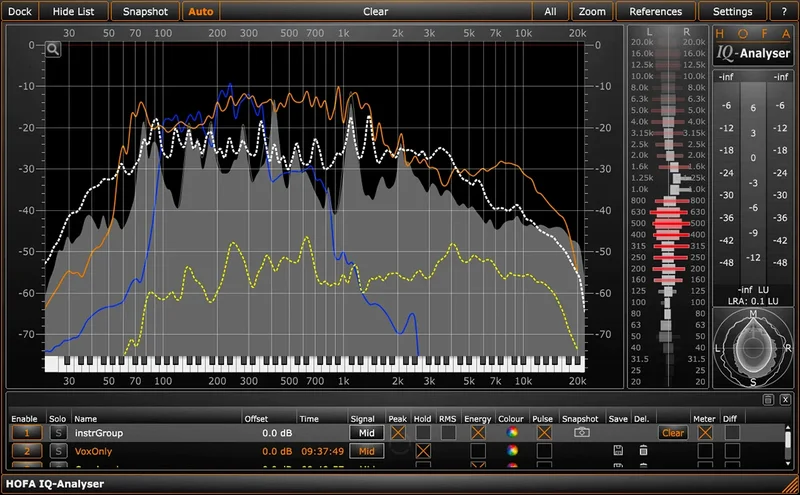Click the Name column header

coord(86,418)
